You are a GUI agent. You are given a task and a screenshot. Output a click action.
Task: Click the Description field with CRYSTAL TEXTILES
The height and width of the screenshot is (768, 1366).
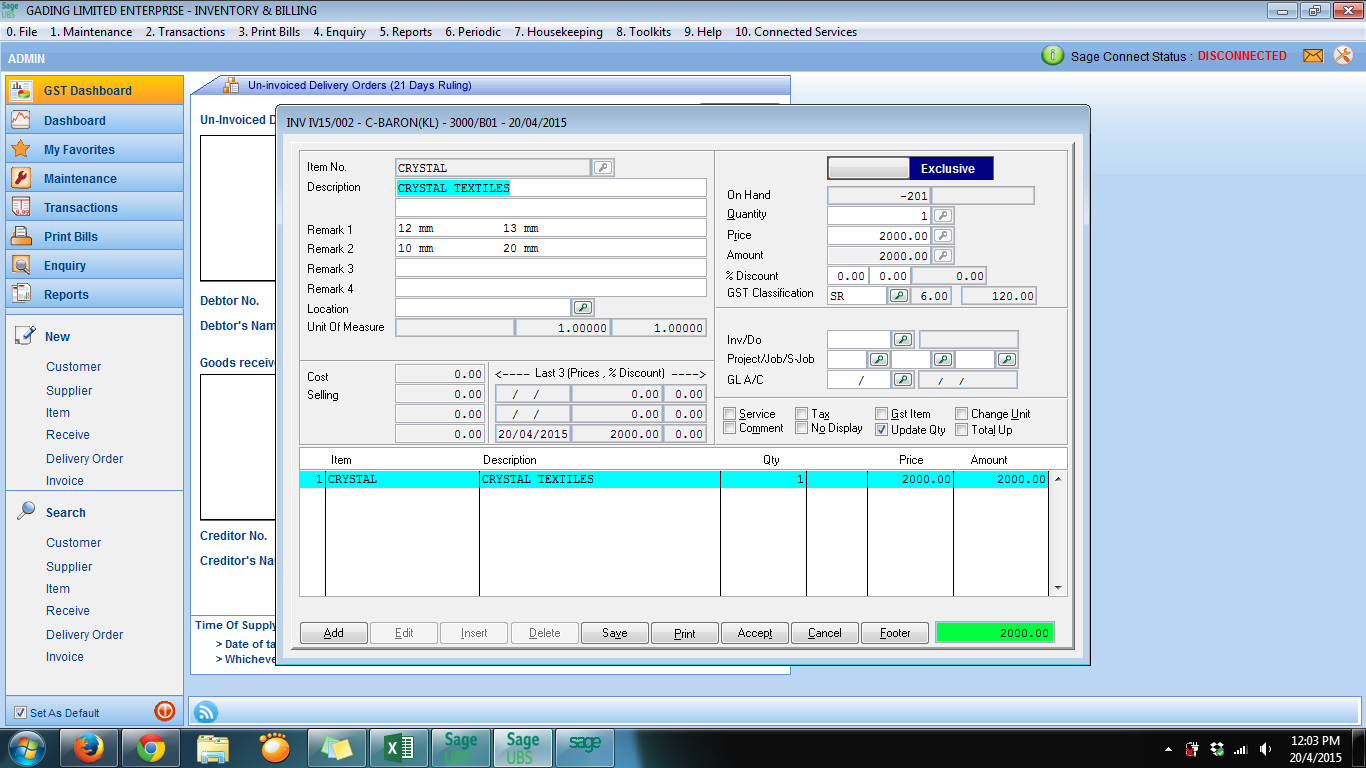coord(551,188)
